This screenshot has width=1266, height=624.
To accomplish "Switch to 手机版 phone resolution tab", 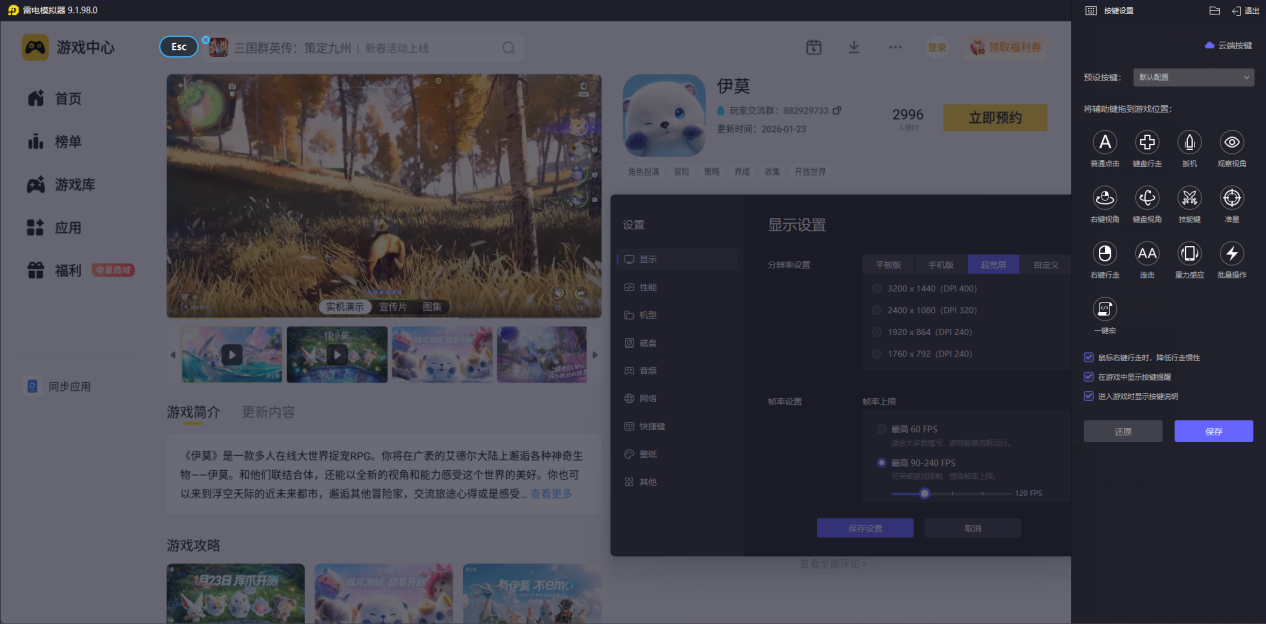I will click(941, 265).
